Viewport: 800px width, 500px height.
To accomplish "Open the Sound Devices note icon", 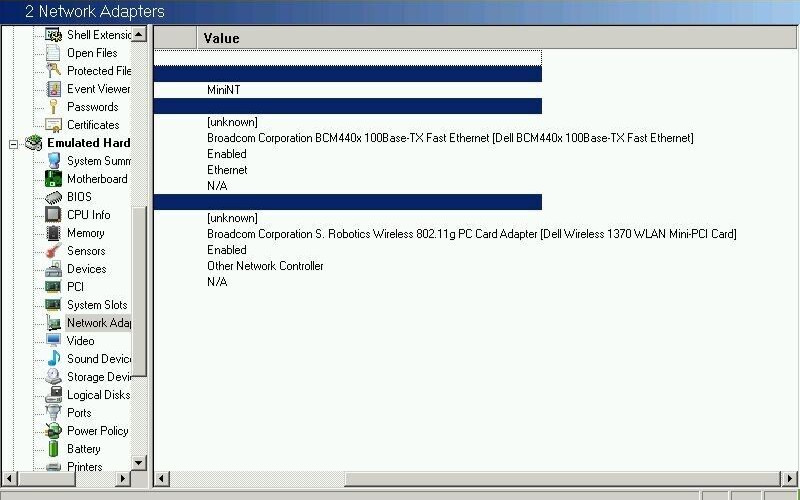I will pos(53,359).
